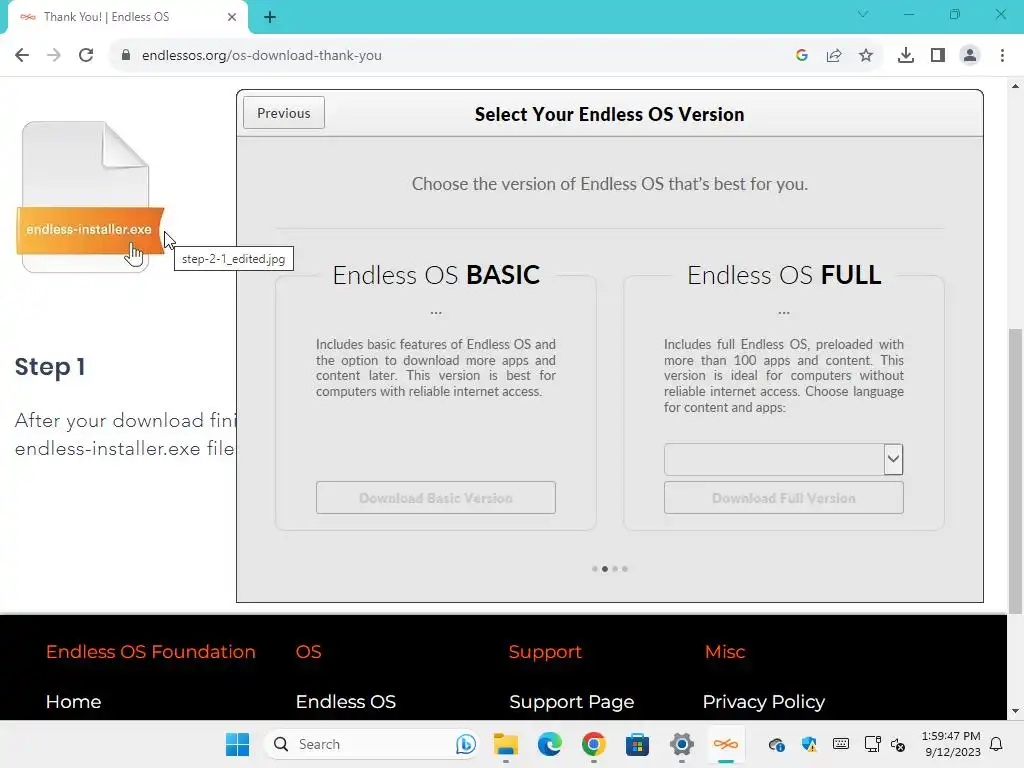Switch to Endless installer taskbar icon

click(x=725, y=744)
